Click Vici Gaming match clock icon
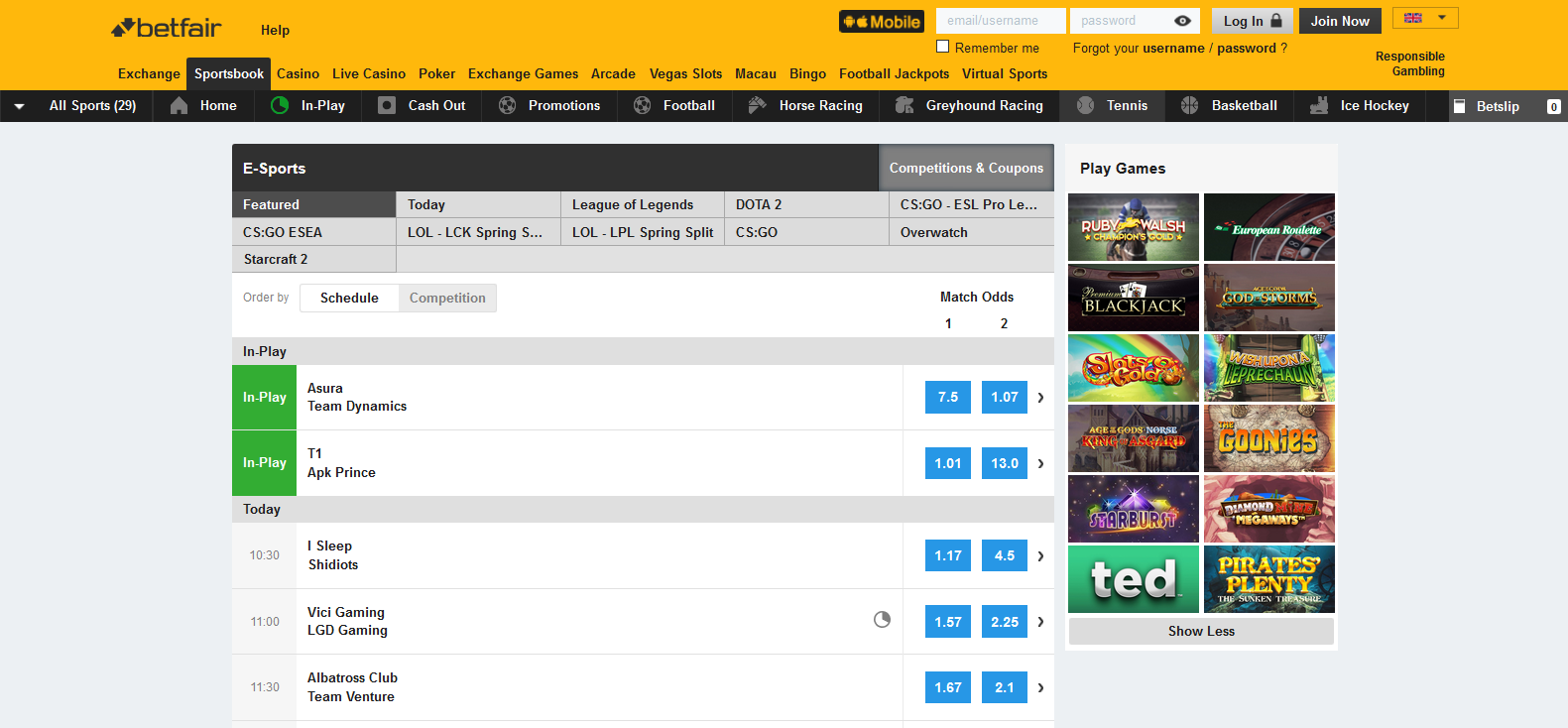 882,620
